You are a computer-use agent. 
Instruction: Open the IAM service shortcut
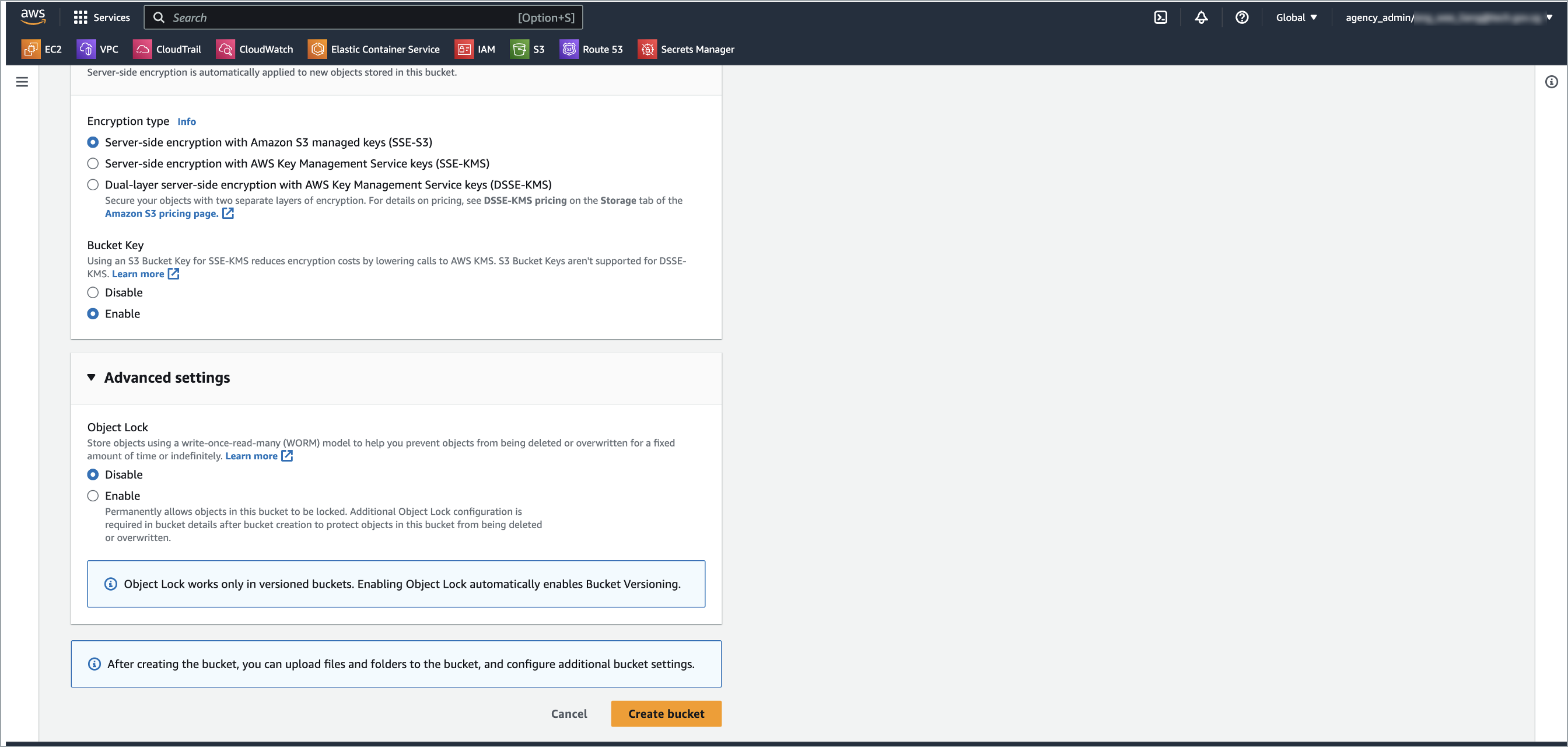[x=475, y=49]
